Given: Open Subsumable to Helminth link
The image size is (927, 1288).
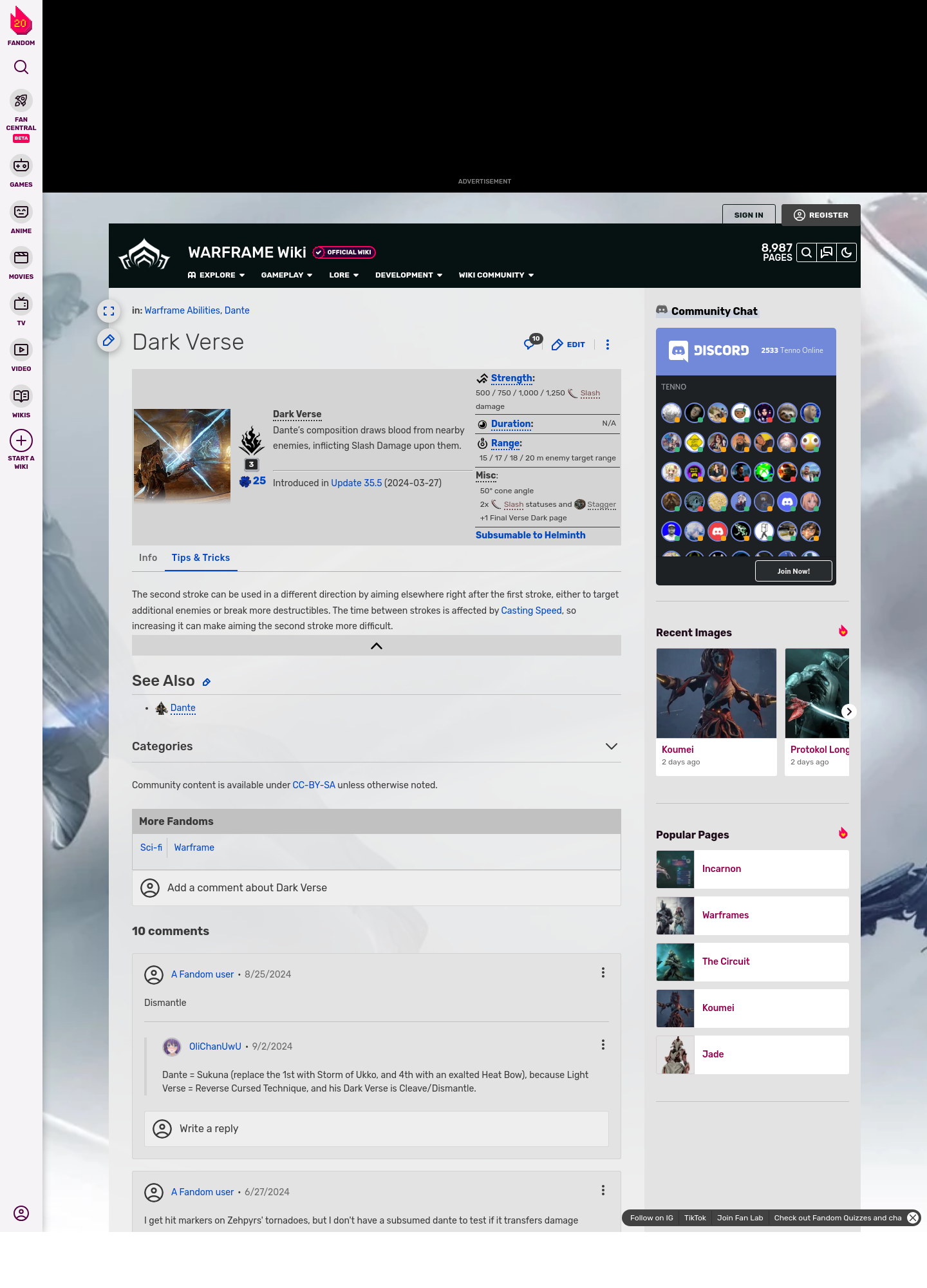Looking at the screenshot, I should tap(530, 535).
